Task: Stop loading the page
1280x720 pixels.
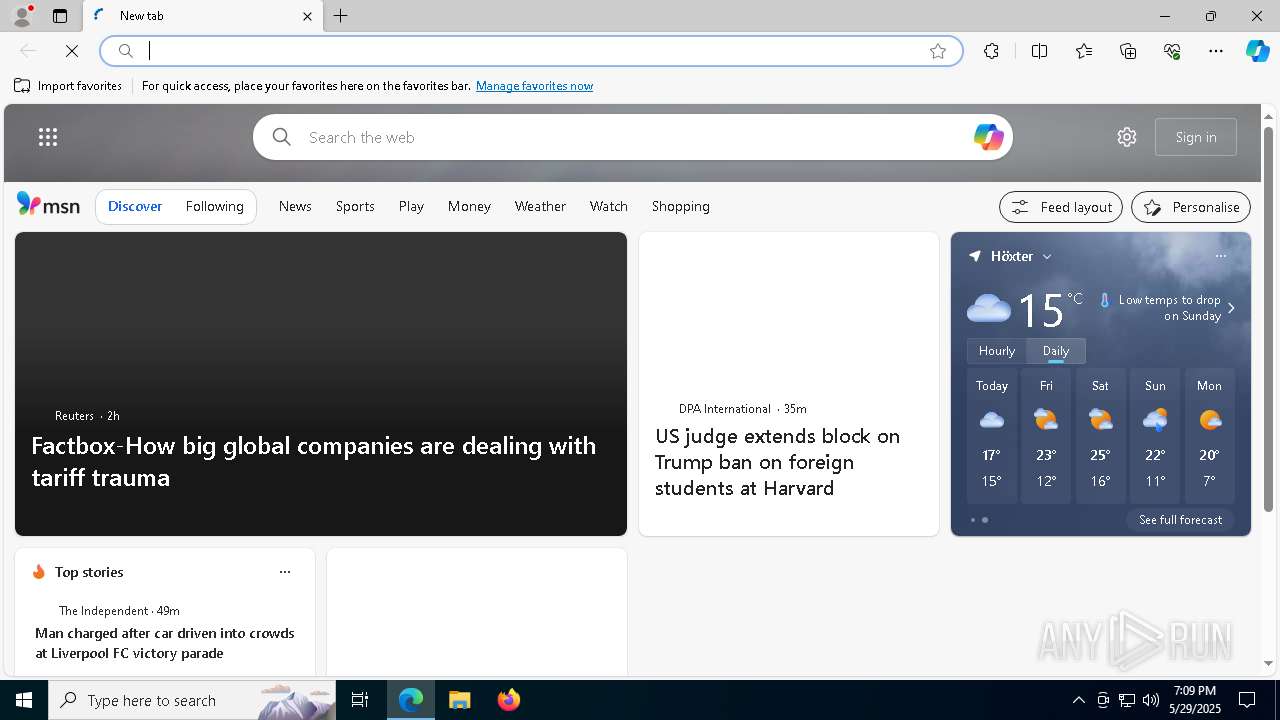Action: coord(72,51)
